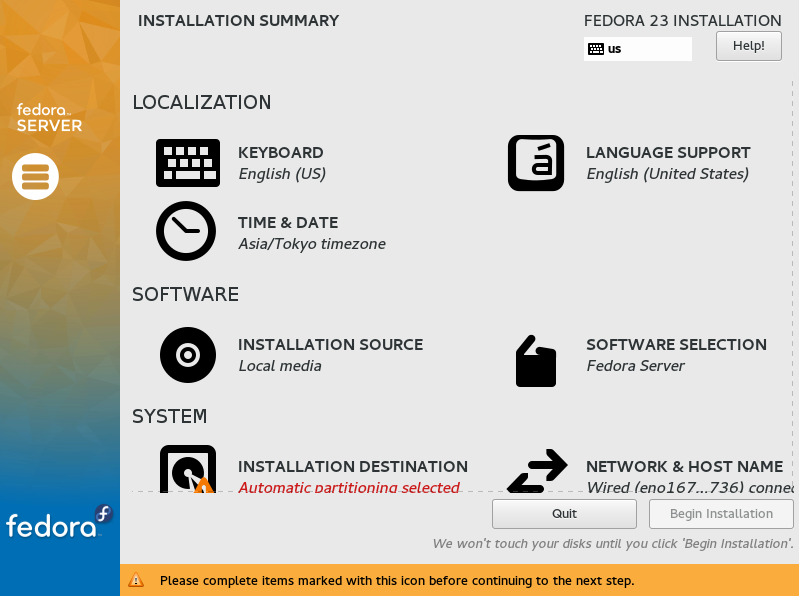Image resolution: width=799 pixels, height=596 pixels.
Task: Open the Installation Source disc icon
Action: coord(188,355)
